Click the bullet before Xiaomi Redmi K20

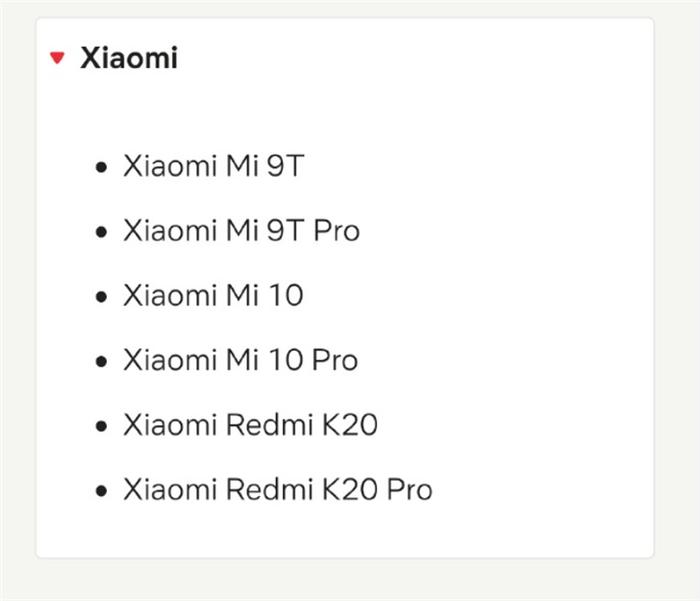[x=101, y=426]
